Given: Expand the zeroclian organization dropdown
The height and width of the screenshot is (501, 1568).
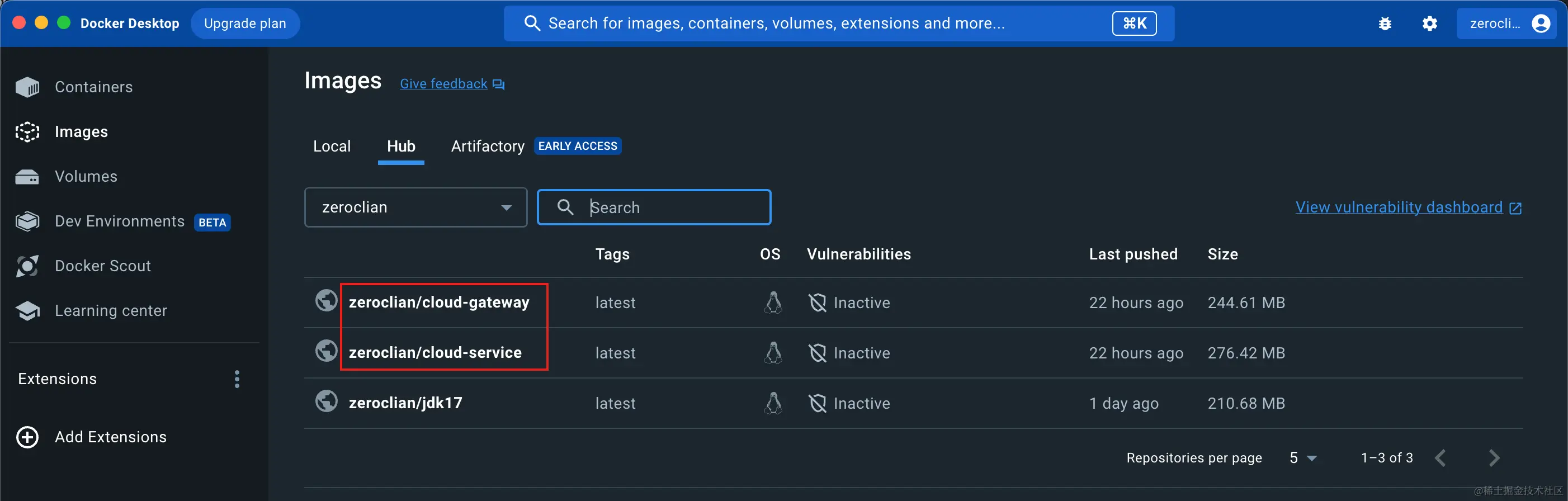Looking at the screenshot, I should click(415, 207).
